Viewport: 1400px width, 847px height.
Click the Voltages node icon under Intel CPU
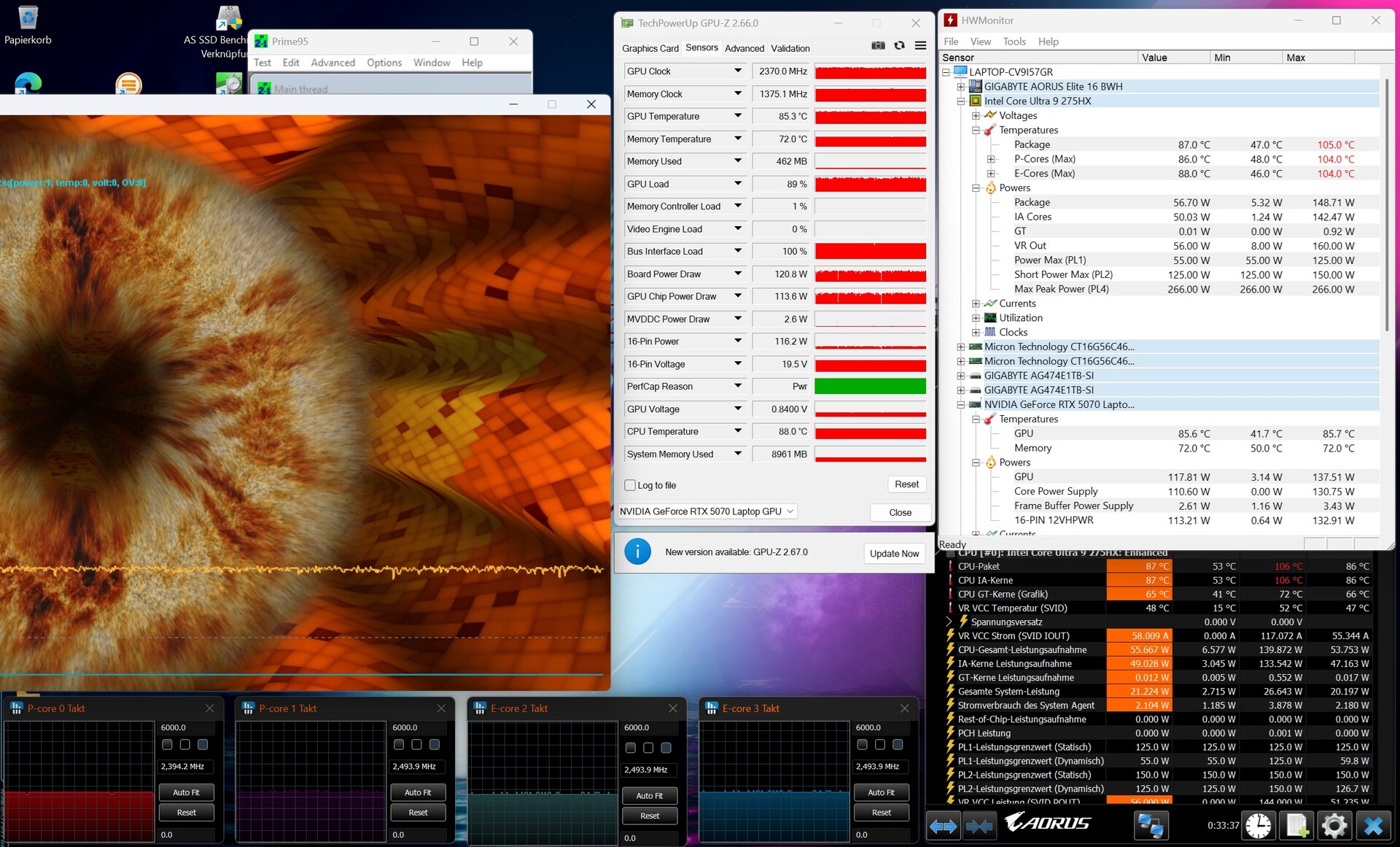(990, 115)
